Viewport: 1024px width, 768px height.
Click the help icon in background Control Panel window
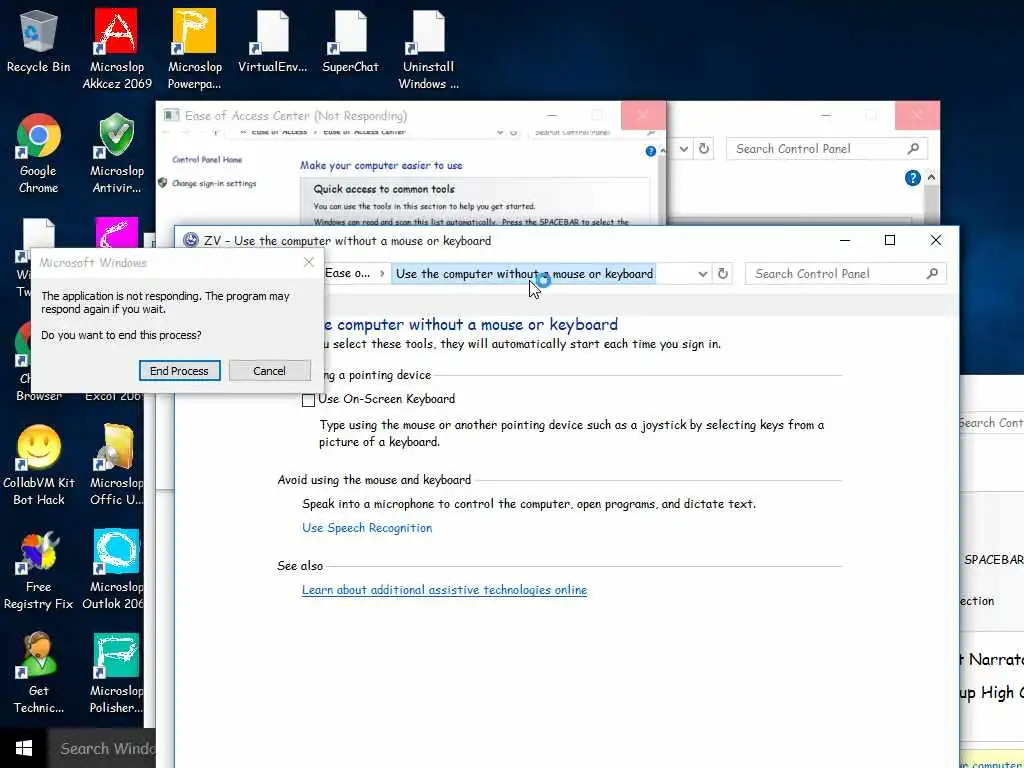tap(912, 178)
